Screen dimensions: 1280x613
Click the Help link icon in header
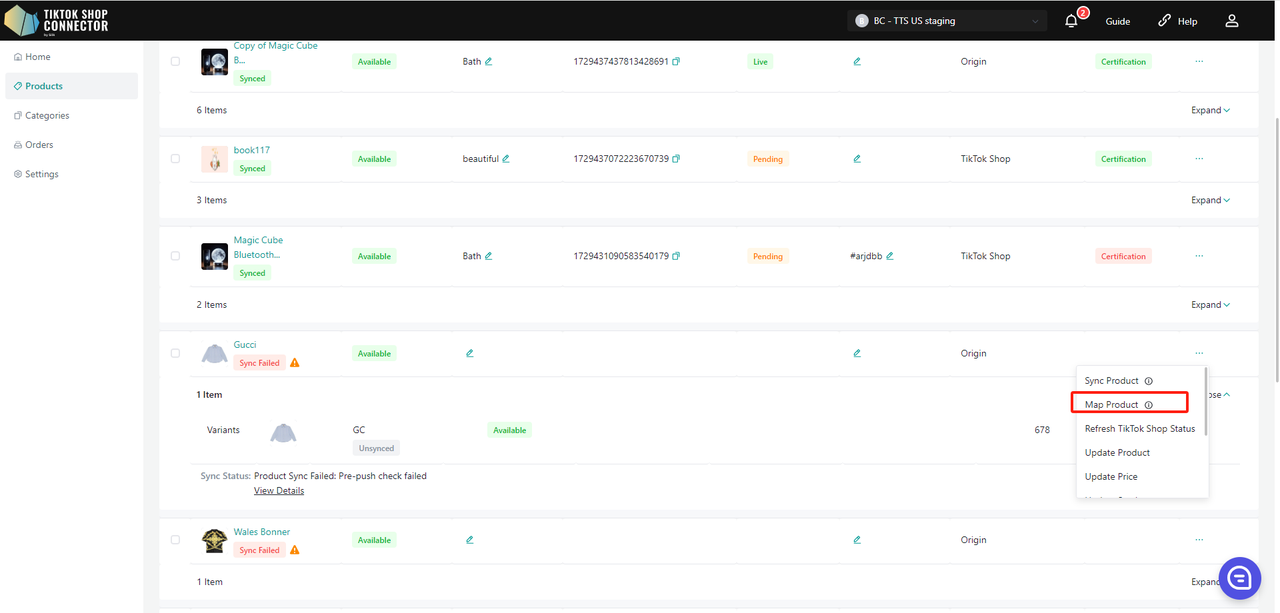(x=1164, y=21)
